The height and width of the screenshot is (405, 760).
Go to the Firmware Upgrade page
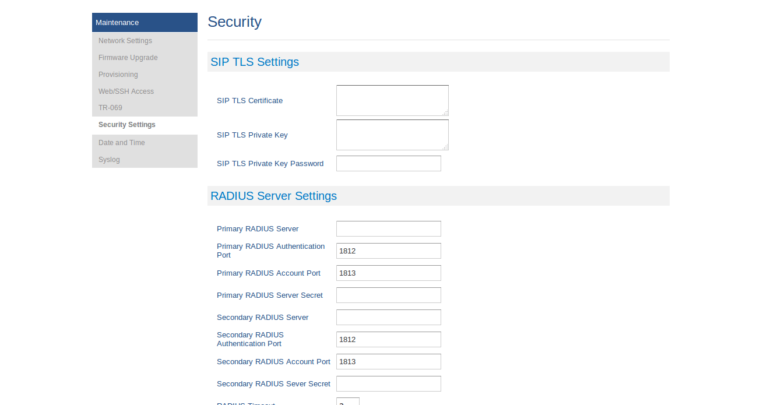pyautogui.click(x=127, y=58)
